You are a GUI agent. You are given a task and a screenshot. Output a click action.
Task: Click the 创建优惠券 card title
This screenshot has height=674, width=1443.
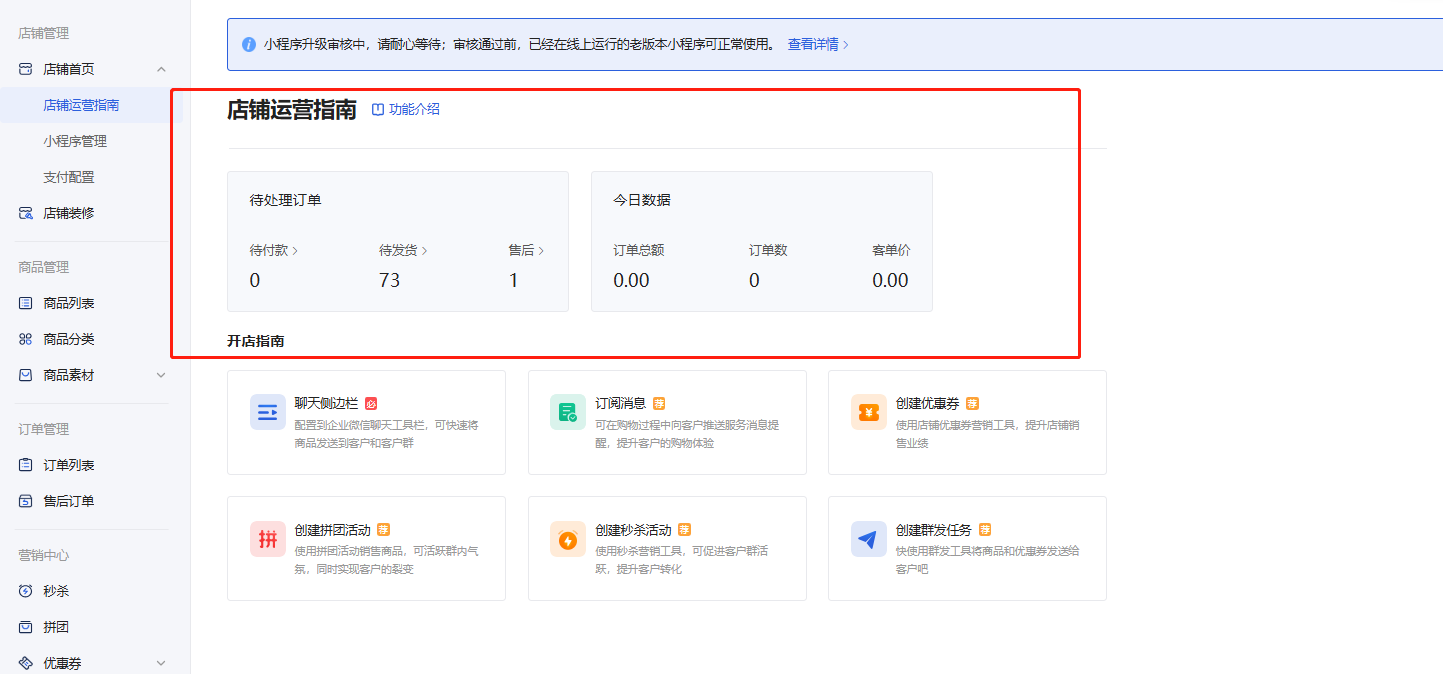(928, 404)
